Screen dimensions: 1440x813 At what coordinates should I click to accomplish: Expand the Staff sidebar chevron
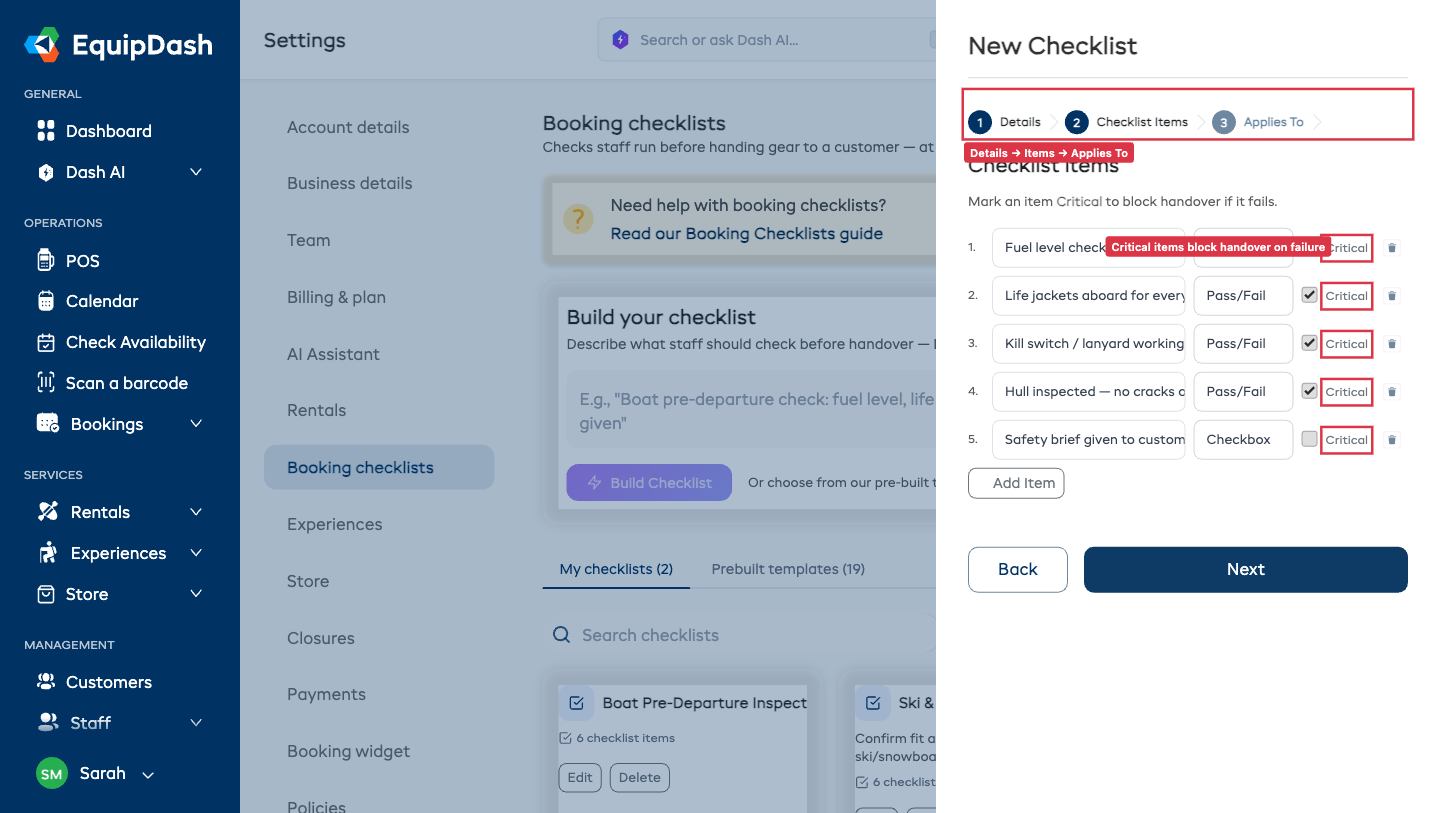click(x=196, y=723)
